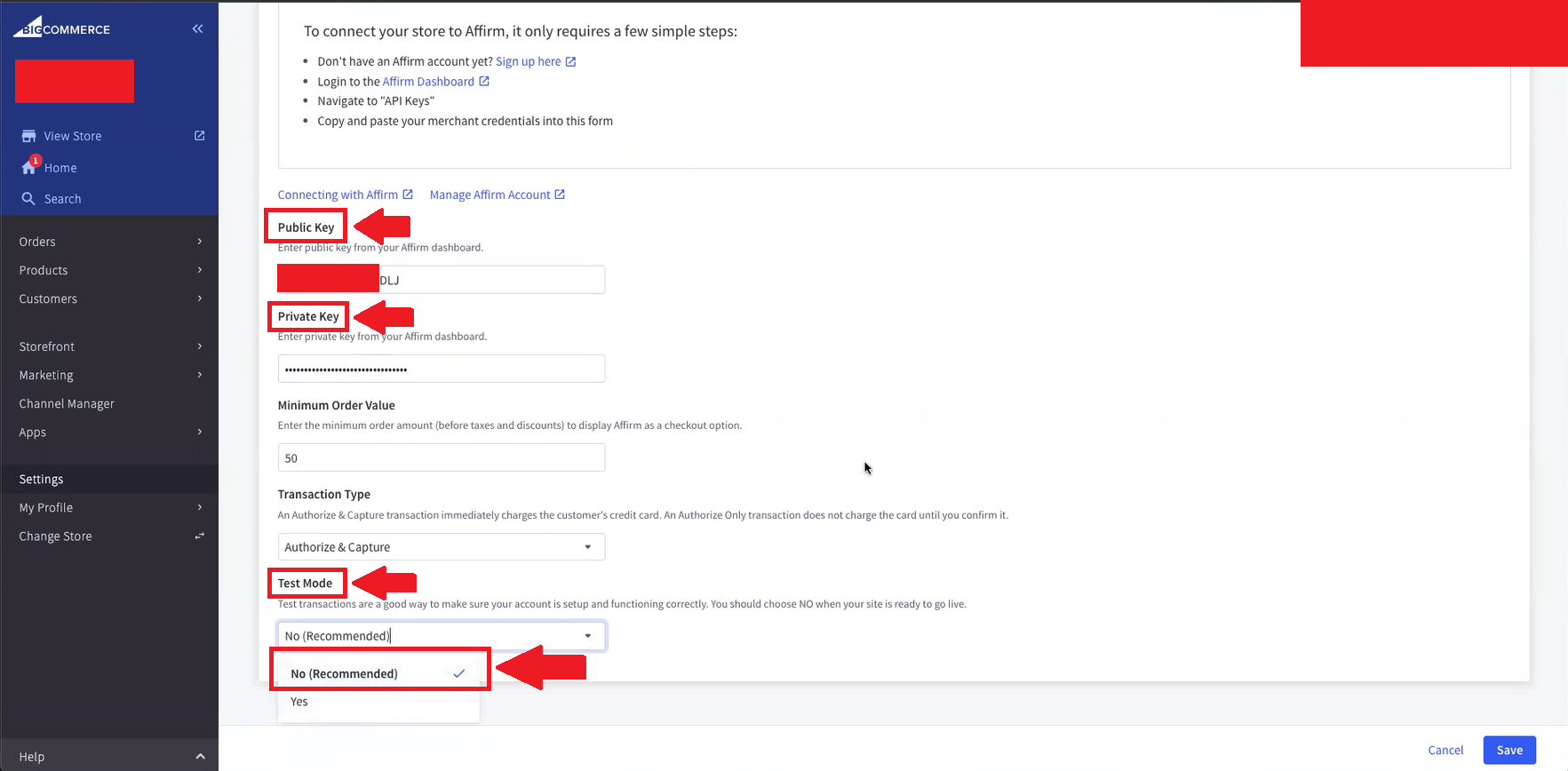Click the "Minimum Order Value" label

point(337,405)
